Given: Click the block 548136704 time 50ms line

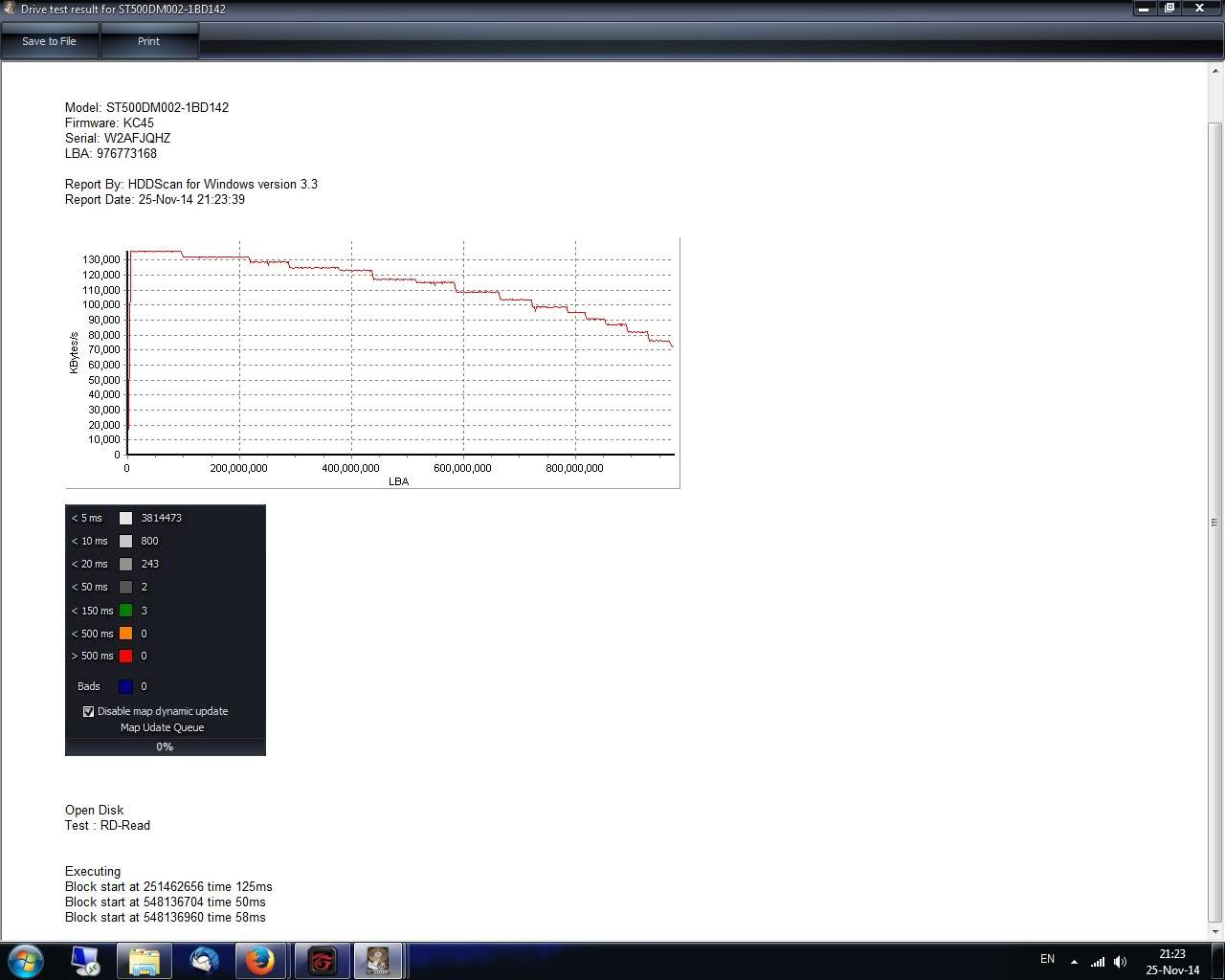Looking at the screenshot, I should coord(166,902).
